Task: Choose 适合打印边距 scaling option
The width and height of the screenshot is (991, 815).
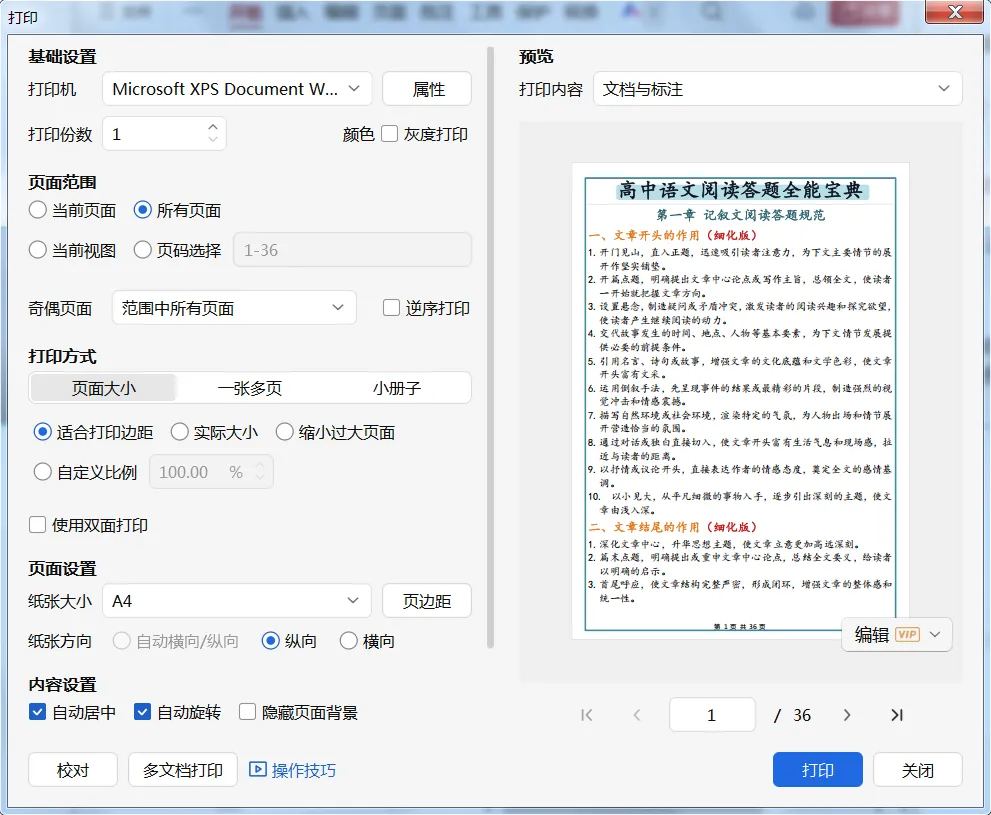Action: 42,432
